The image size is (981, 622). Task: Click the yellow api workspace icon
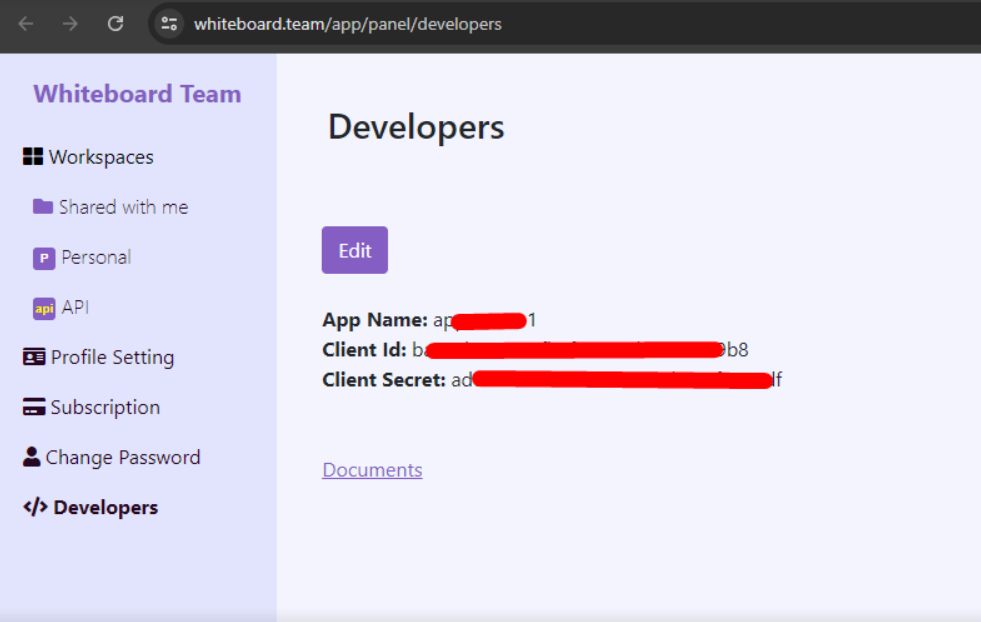click(x=44, y=308)
